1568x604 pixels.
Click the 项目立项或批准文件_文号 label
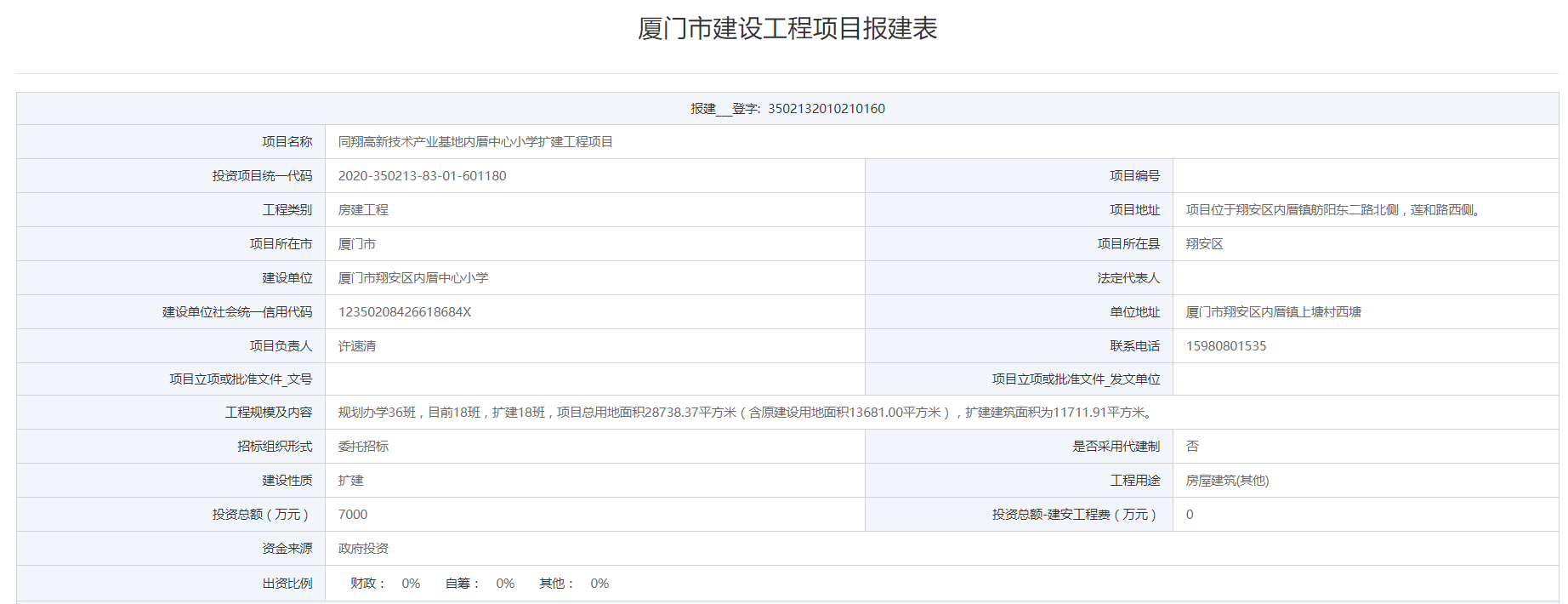241,379
